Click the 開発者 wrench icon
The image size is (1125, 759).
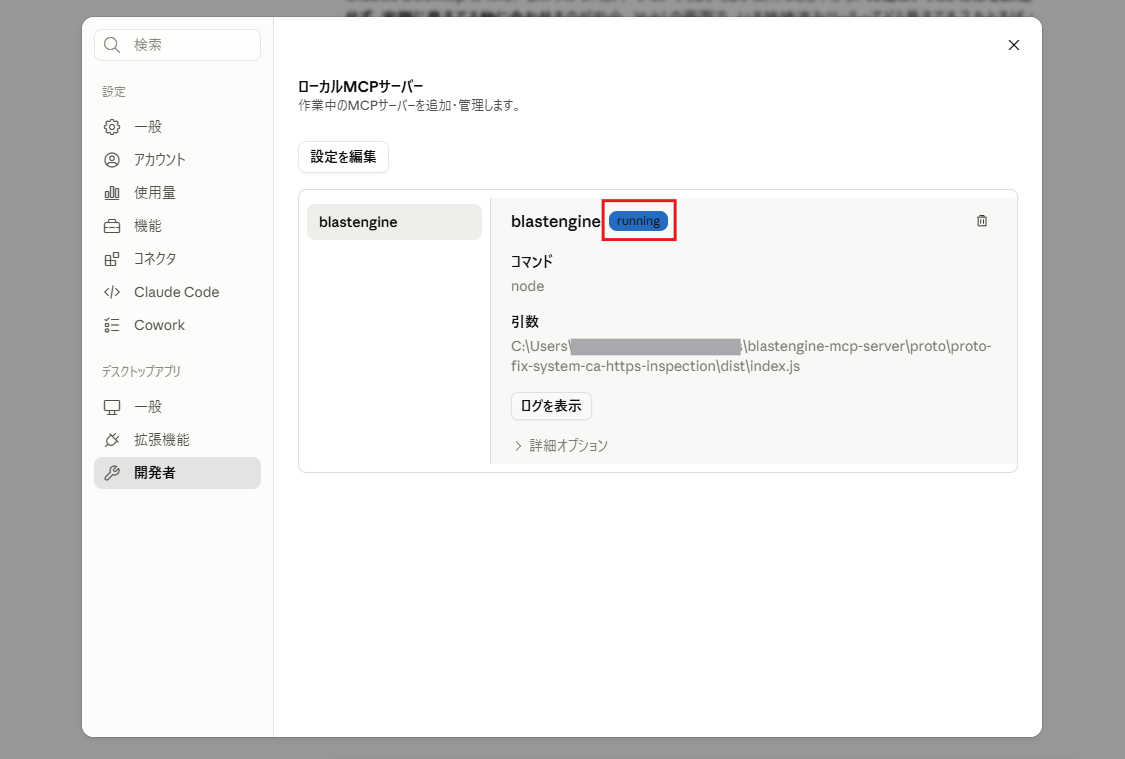112,473
